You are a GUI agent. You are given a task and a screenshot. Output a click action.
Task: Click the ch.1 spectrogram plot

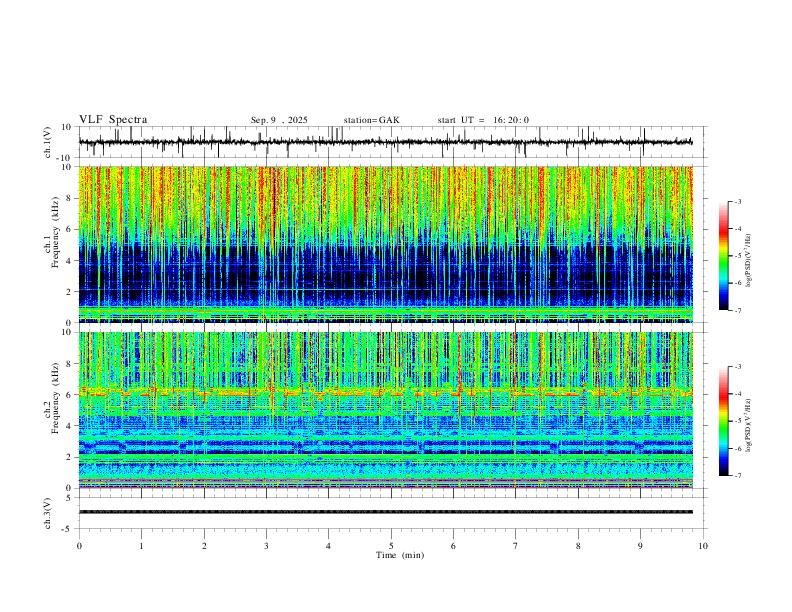(386, 244)
